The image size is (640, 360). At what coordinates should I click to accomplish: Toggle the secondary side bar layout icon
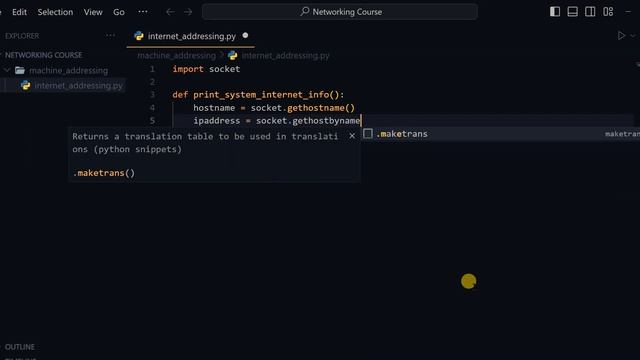coord(590,12)
